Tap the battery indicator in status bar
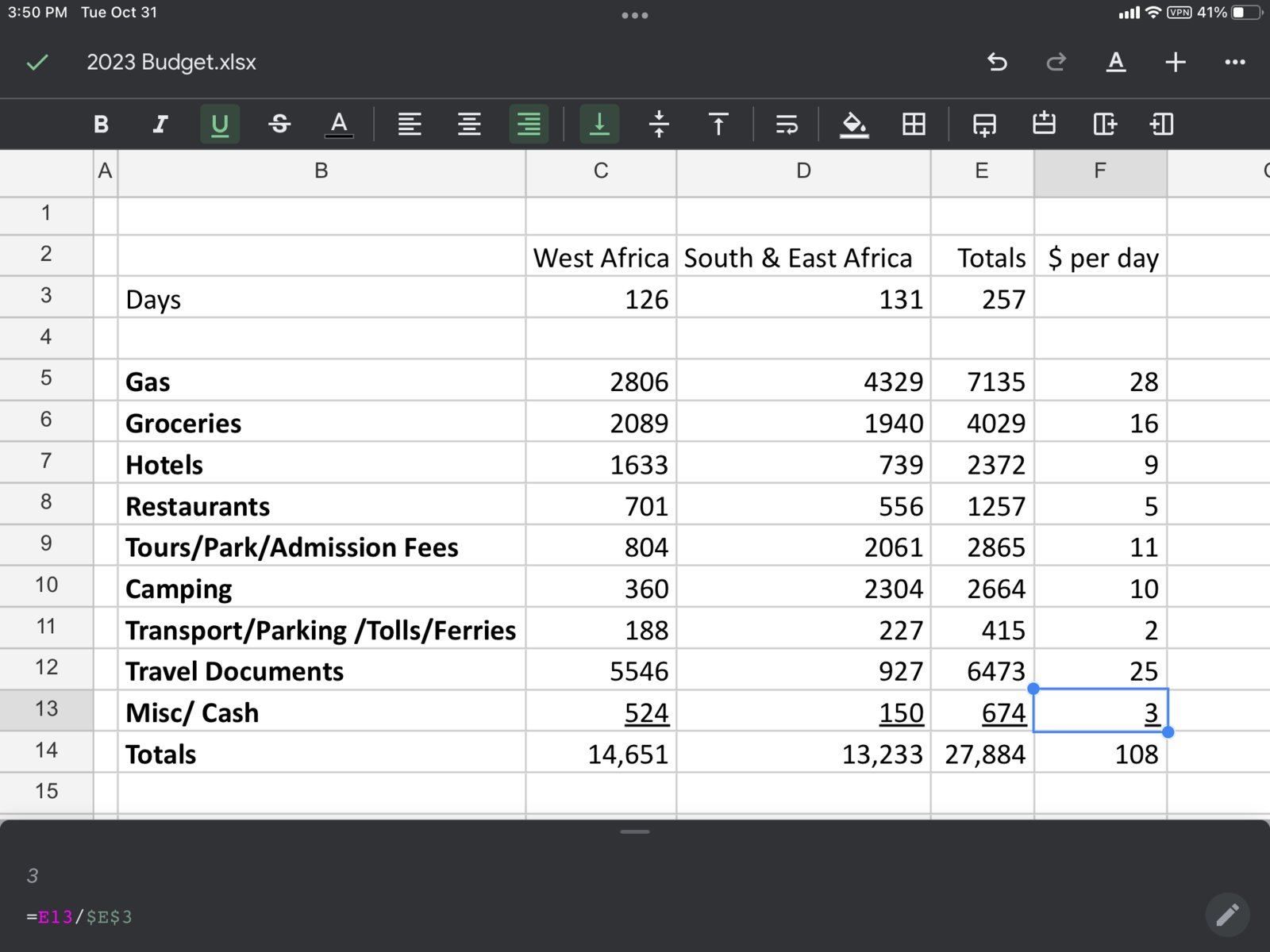 (x=1247, y=12)
